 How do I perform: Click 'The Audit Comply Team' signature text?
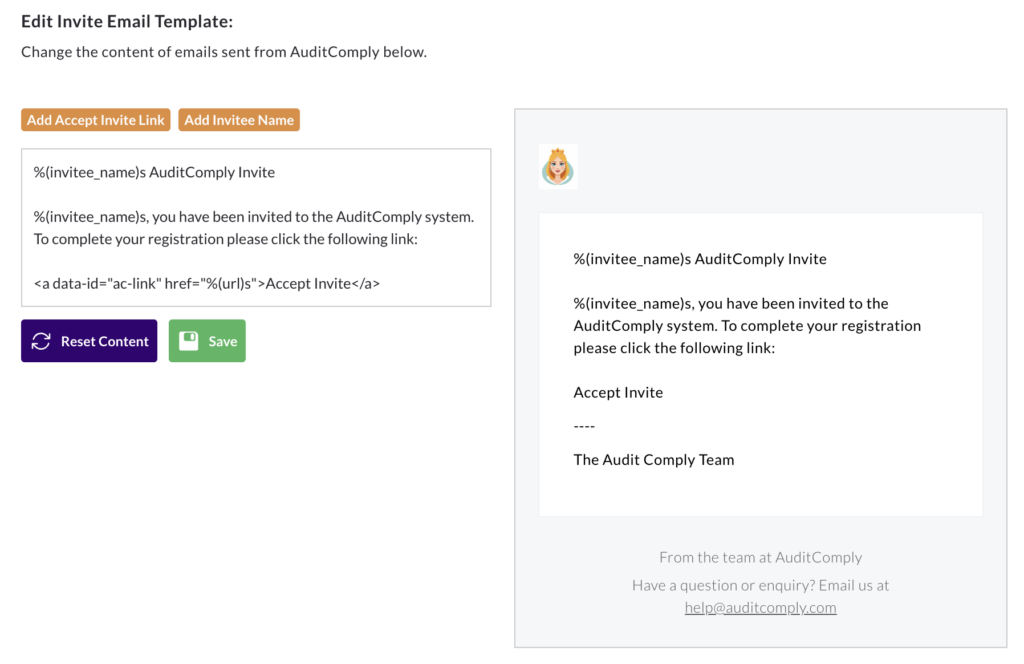654,460
